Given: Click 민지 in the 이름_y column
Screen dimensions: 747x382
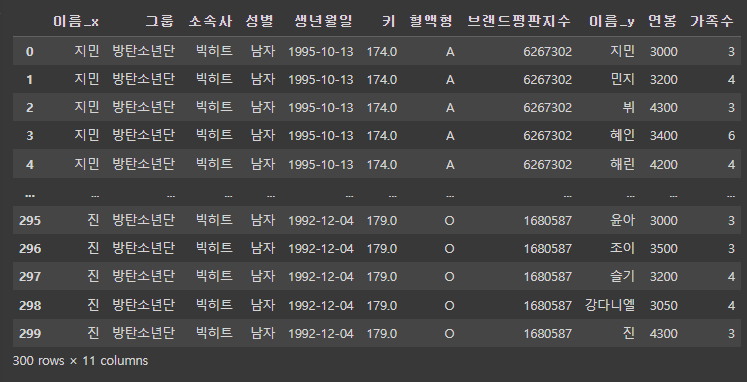Looking at the screenshot, I should coord(622,79).
